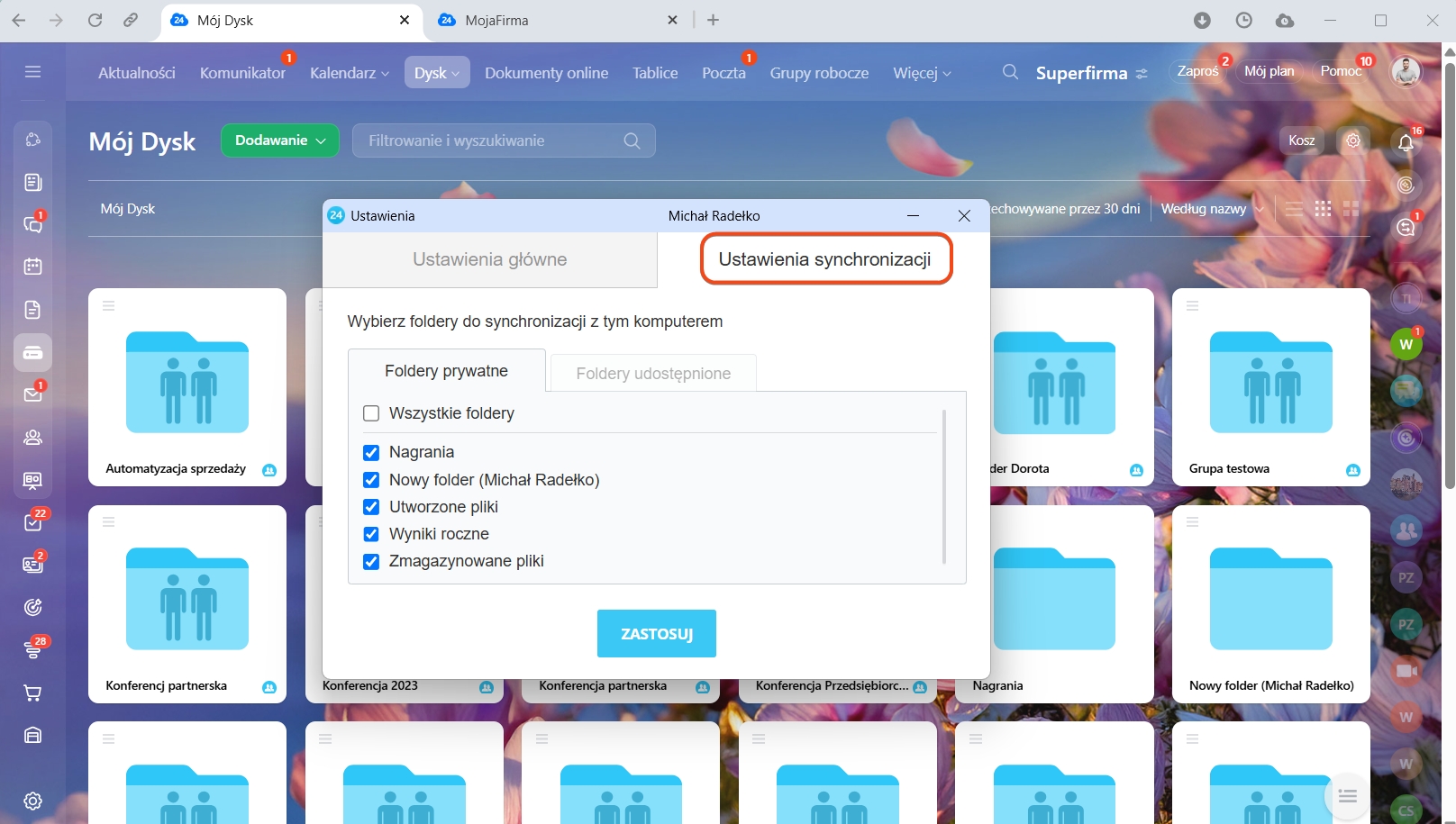Open the Kosz recycle bin button
1456x824 pixels.
[x=1301, y=140]
